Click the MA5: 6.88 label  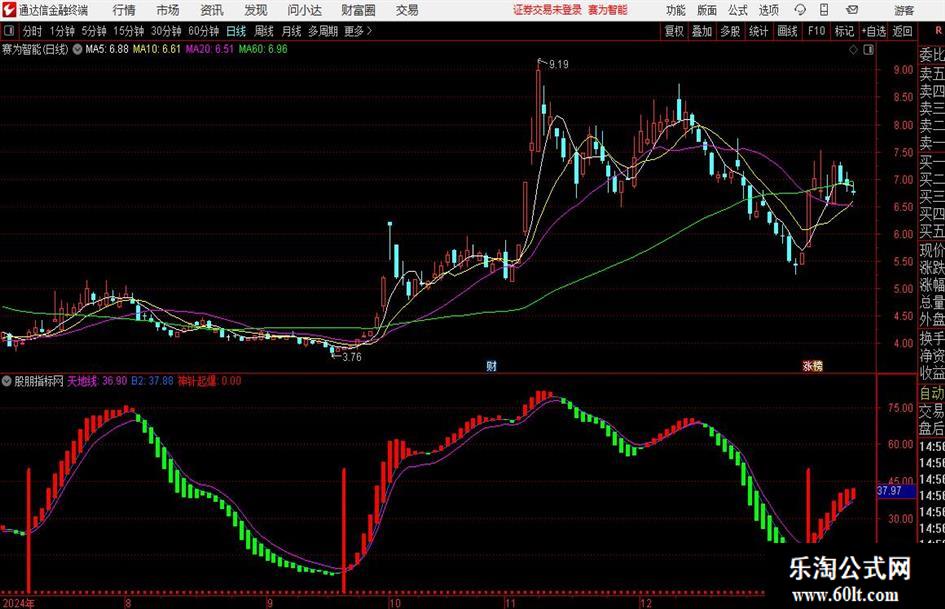point(107,49)
